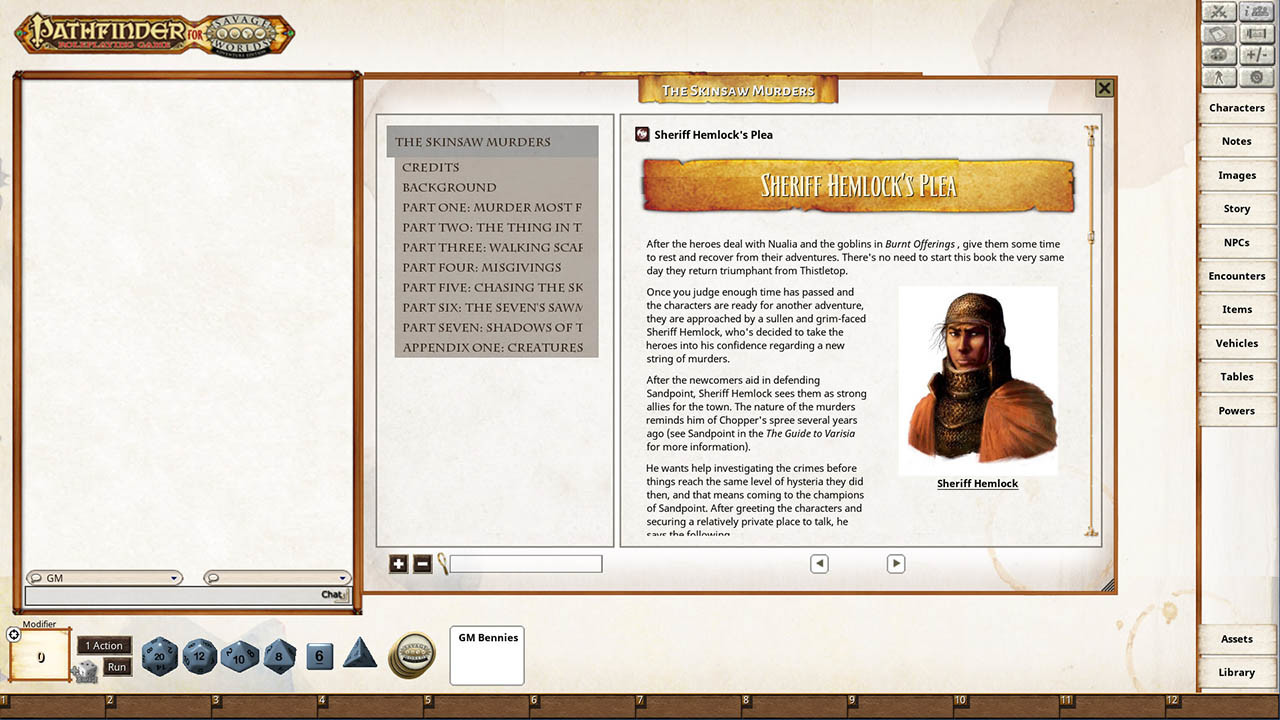The image size is (1280, 720).
Task: Pick the d10 die
Action: [x=239, y=656]
